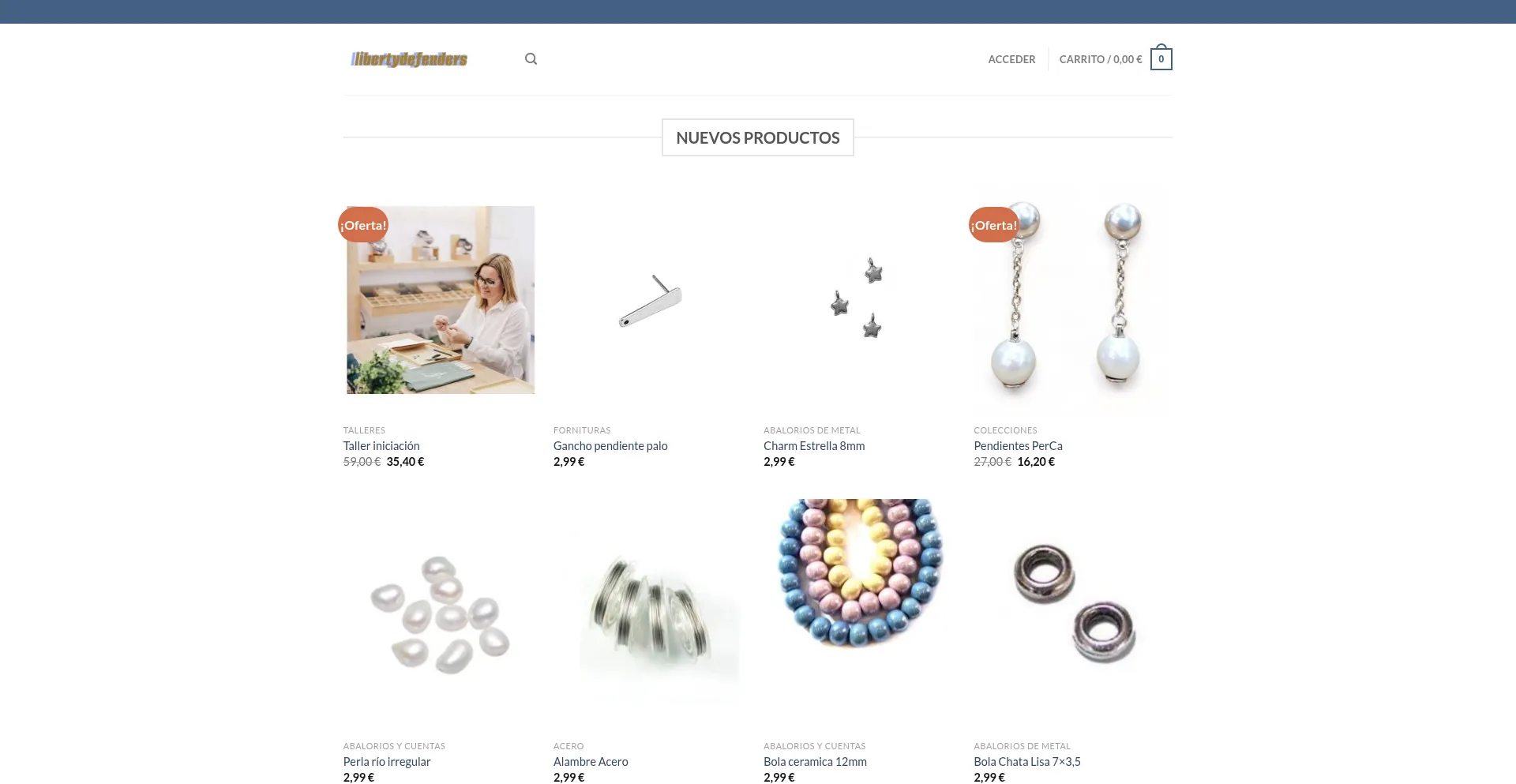Screen dimensions: 1516x784
Task: Open the cart bag icon
Action: [x=1161, y=58]
